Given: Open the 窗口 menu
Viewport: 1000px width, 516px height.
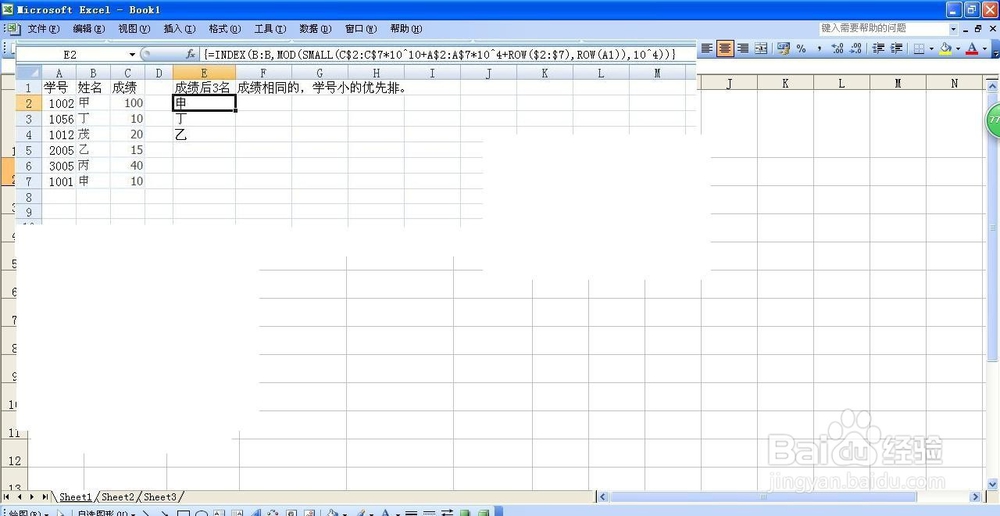Looking at the screenshot, I should [x=360, y=29].
